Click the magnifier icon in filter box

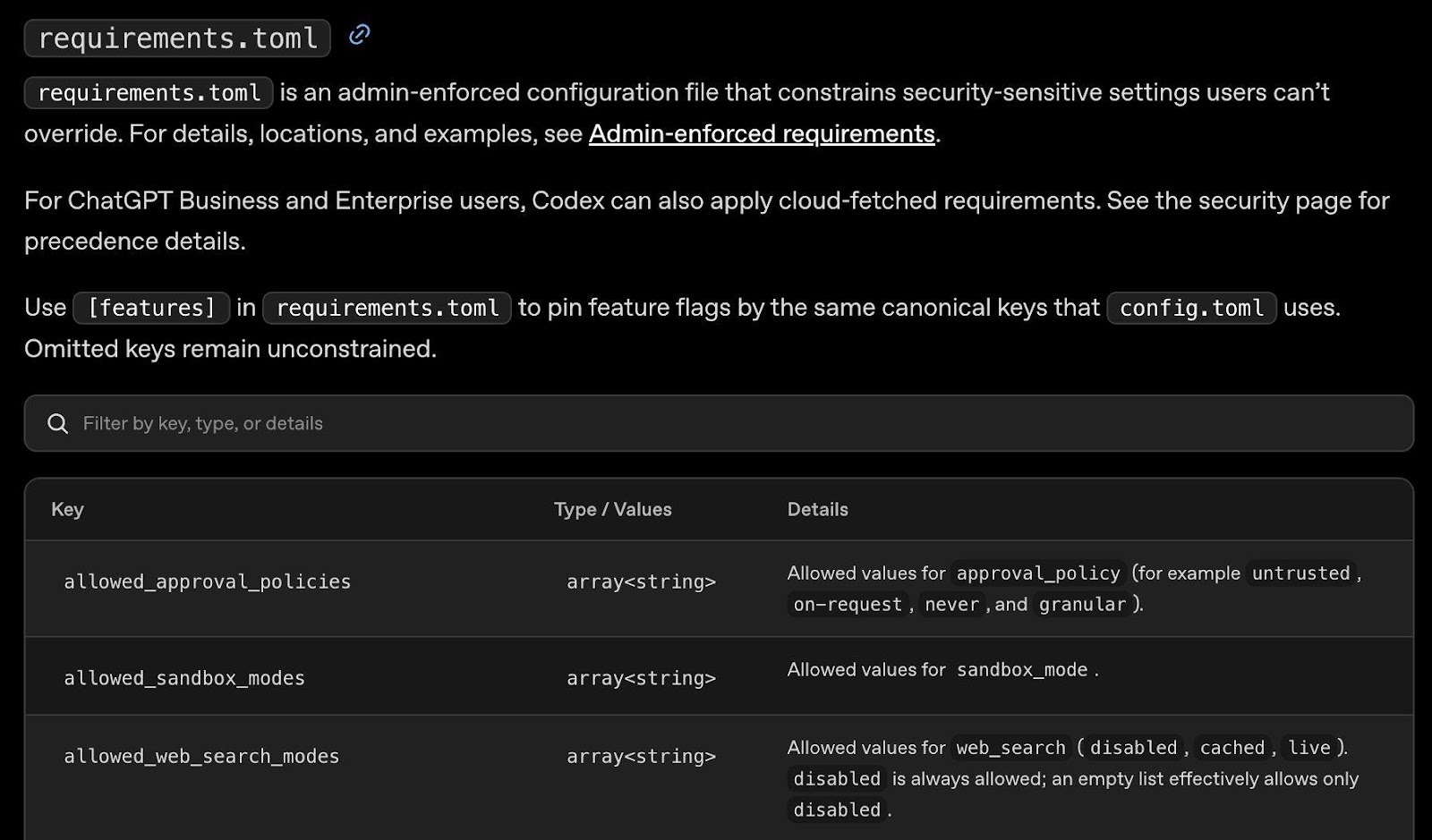[x=58, y=423]
